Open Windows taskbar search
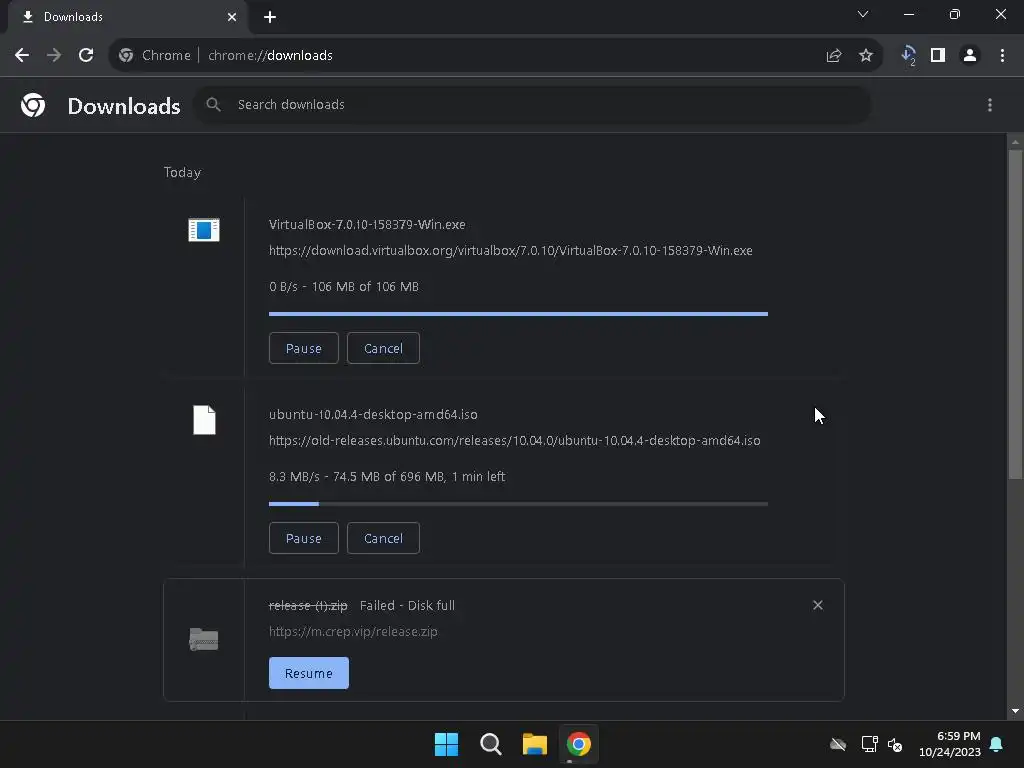Image resolution: width=1024 pixels, height=768 pixels. [490, 744]
